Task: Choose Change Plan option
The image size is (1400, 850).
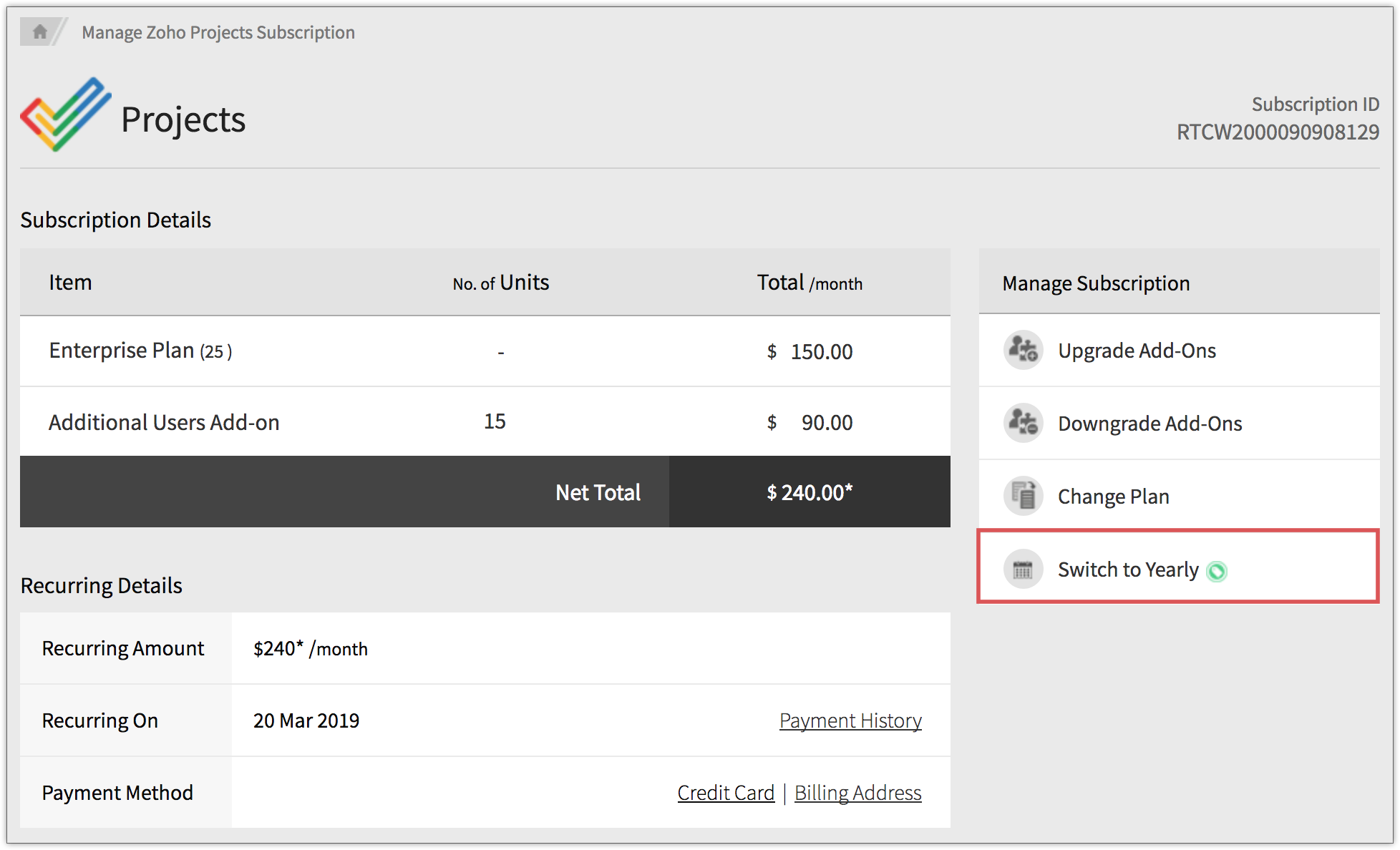Action: (x=1113, y=497)
